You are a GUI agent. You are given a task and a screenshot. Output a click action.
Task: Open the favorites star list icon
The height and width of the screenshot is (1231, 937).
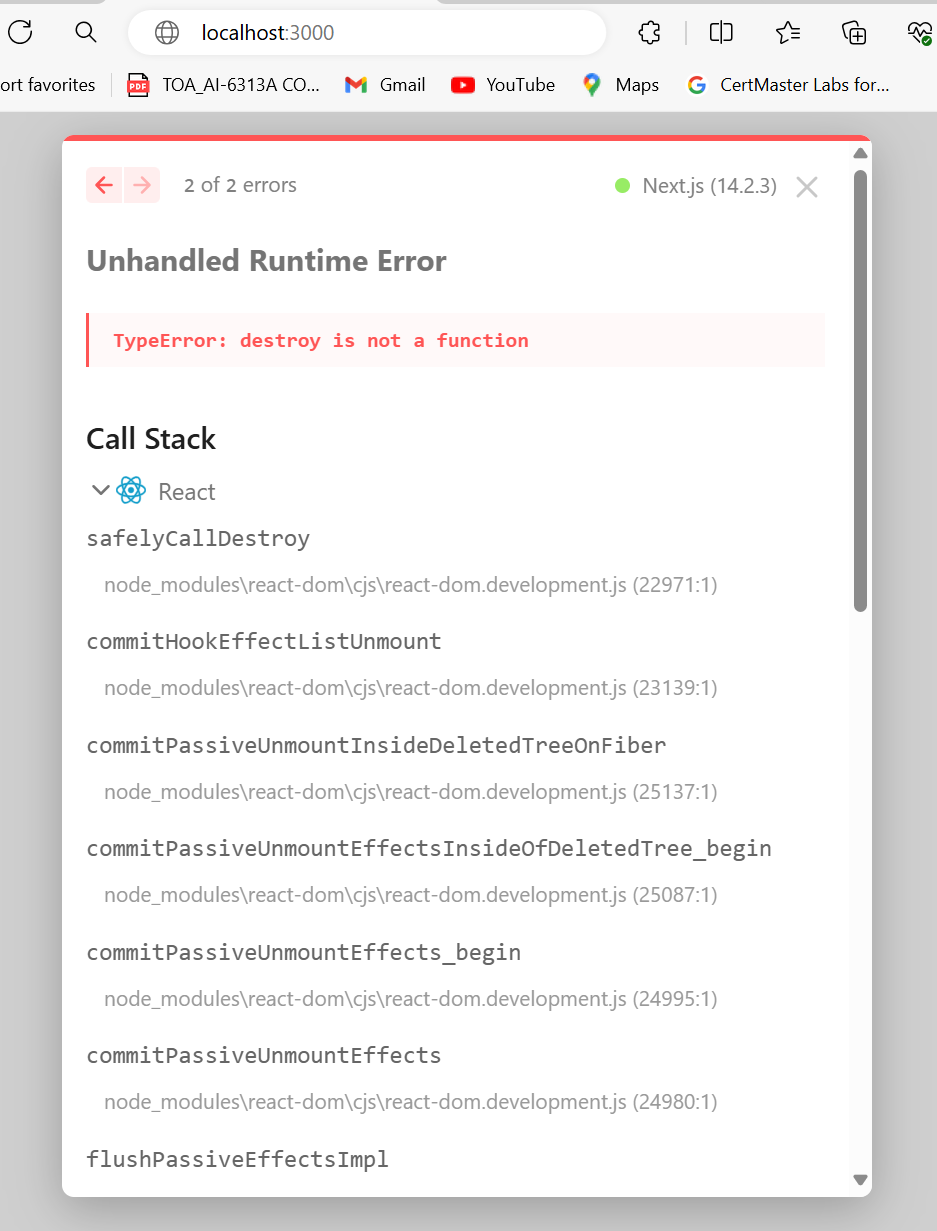coord(788,33)
